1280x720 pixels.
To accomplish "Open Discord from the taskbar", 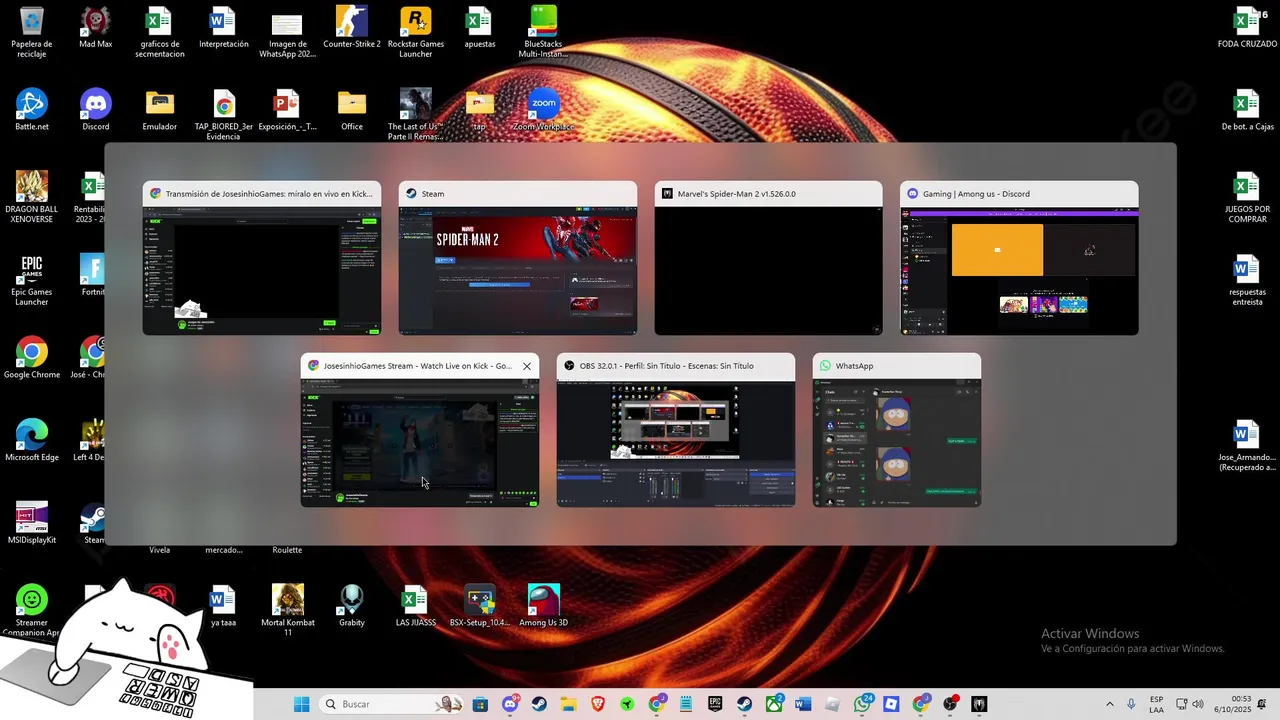I will (x=510, y=704).
